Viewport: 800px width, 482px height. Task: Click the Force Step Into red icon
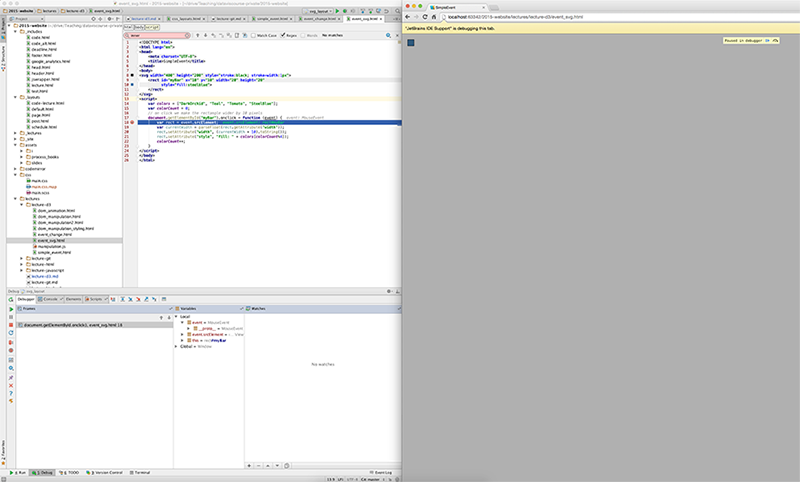click(x=138, y=299)
